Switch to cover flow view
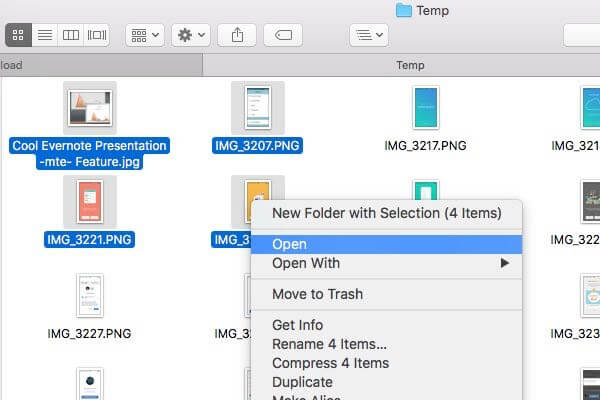Image resolution: width=600 pixels, height=400 pixels. click(x=97, y=35)
